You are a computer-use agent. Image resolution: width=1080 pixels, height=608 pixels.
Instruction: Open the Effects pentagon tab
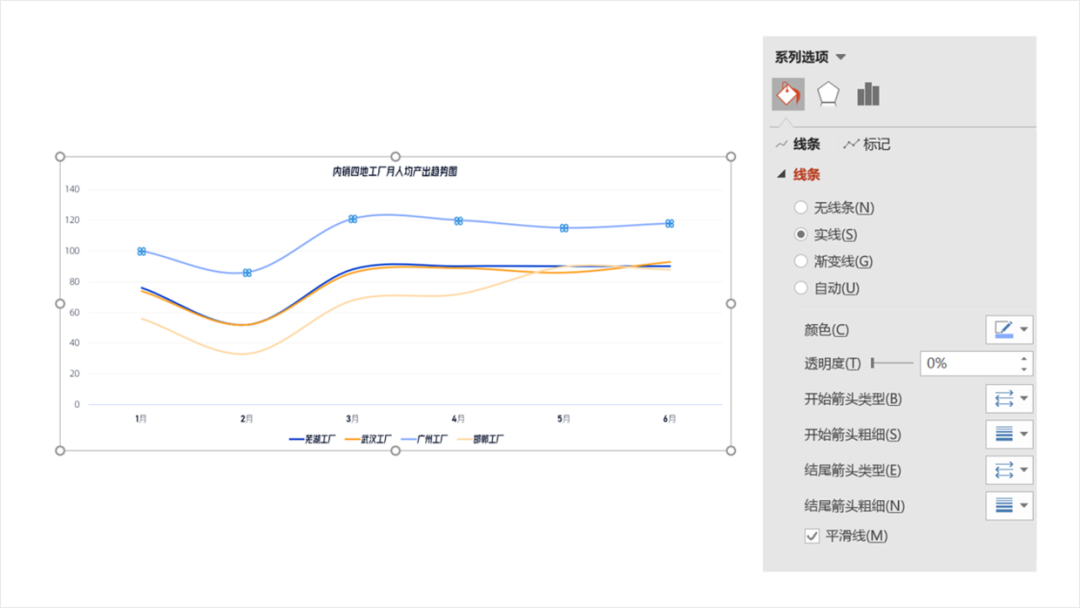pos(828,94)
